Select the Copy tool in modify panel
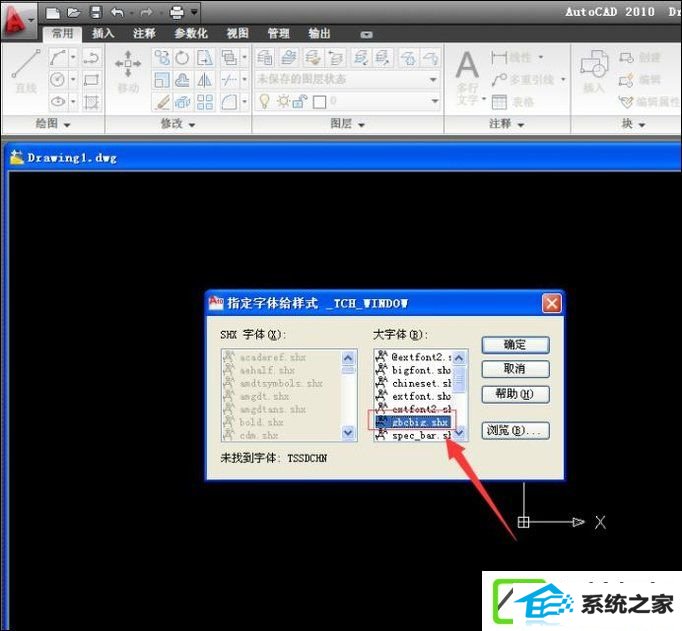 pos(162,57)
